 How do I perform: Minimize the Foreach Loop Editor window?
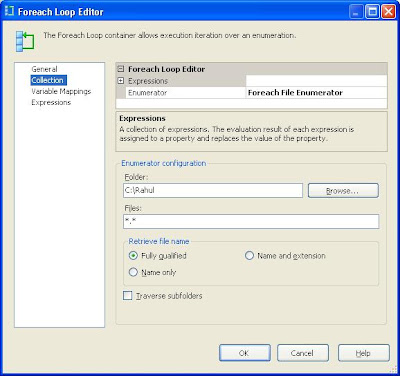(356, 12)
